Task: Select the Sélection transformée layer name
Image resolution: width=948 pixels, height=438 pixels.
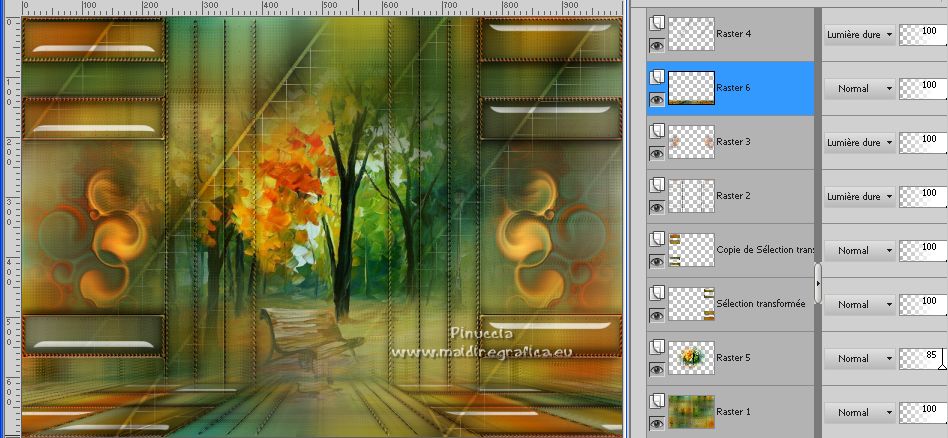Action: point(761,304)
